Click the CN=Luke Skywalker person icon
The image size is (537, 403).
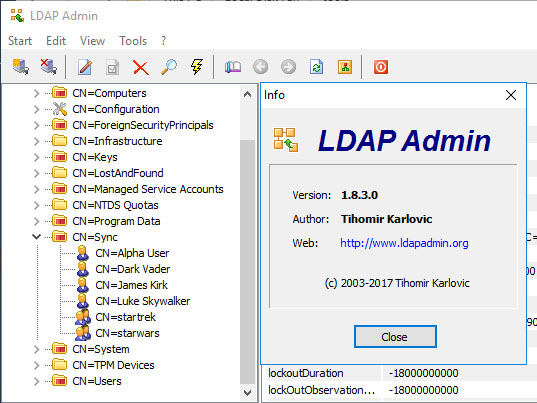pyautogui.click(x=83, y=301)
